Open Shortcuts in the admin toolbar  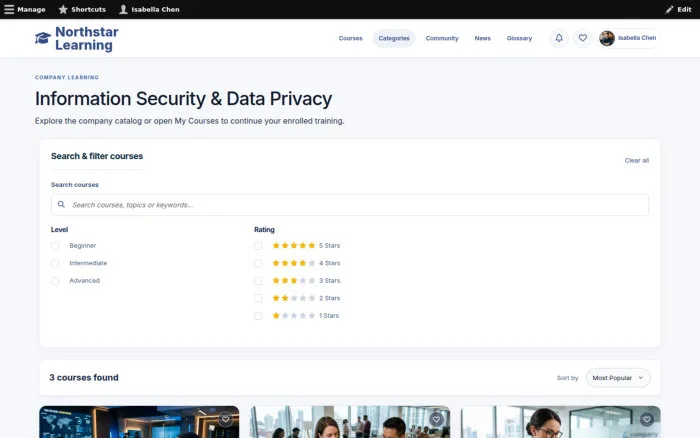(x=83, y=9)
